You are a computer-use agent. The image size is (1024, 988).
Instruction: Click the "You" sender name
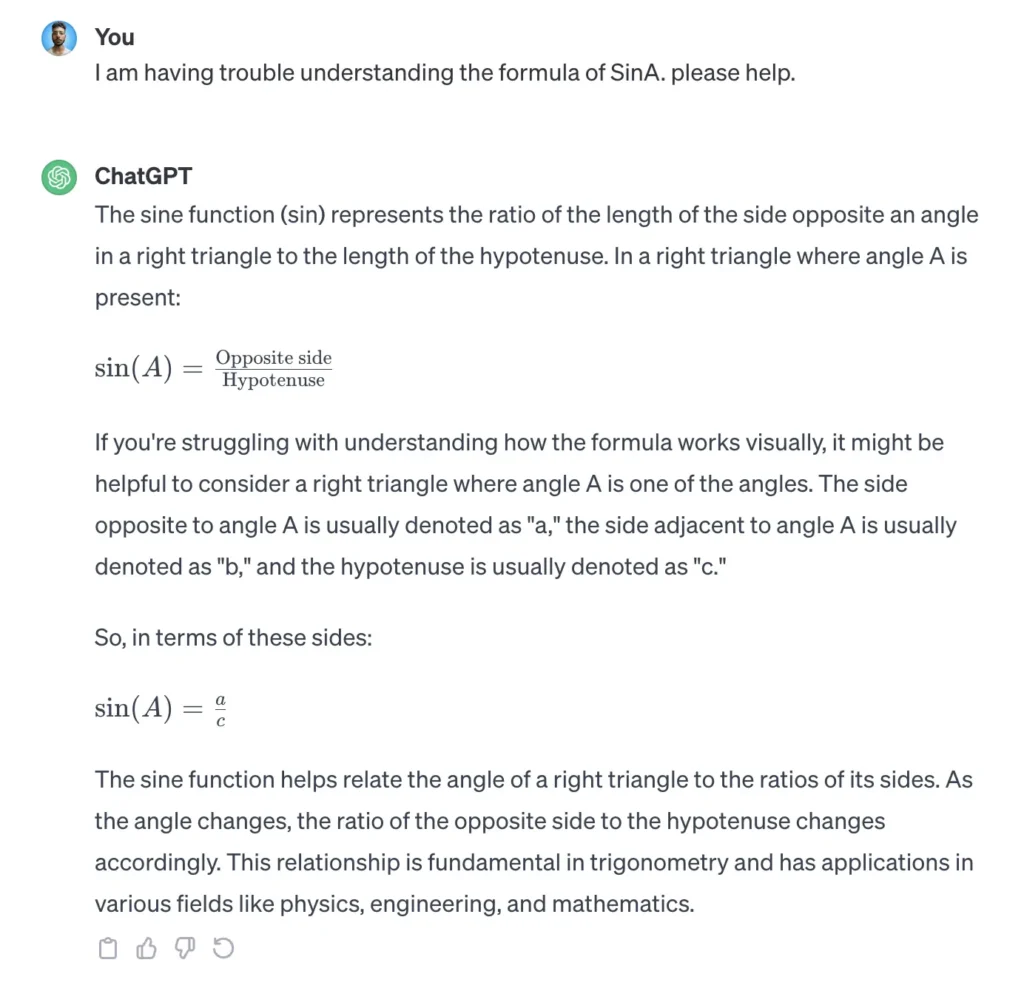114,37
